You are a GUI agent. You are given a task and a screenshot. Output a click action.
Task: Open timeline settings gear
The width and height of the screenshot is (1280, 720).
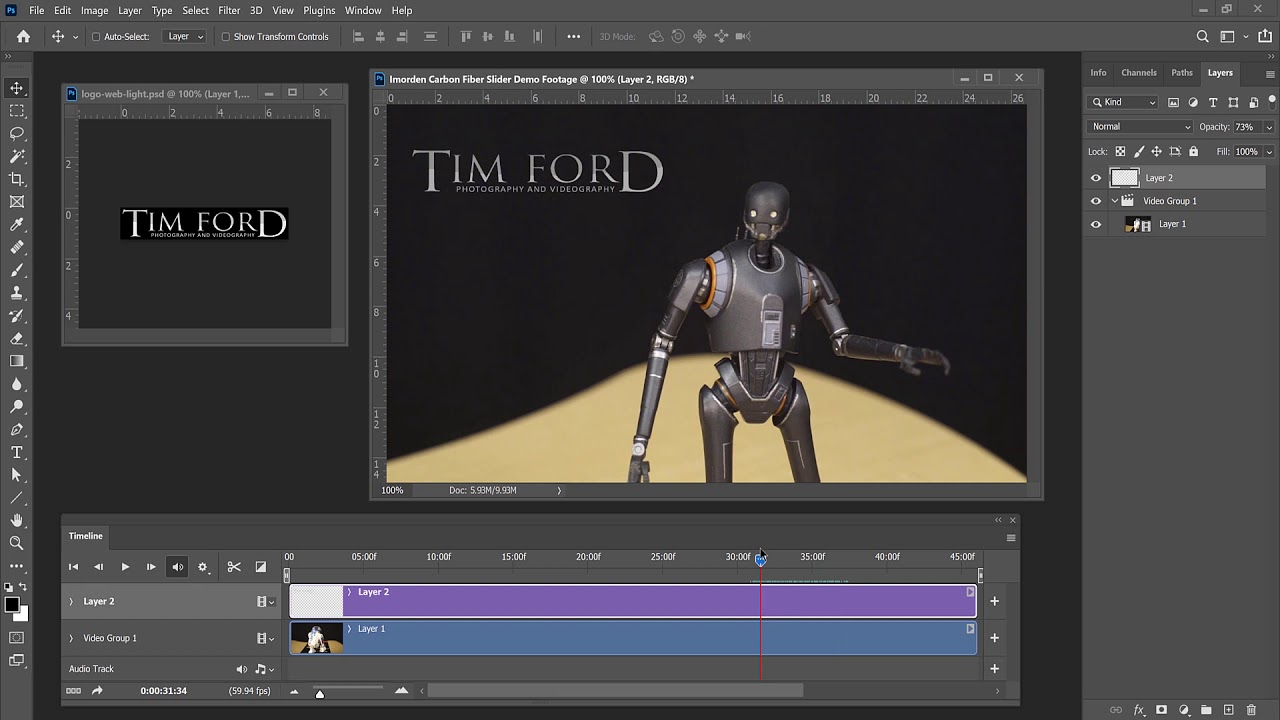pos(203,567)
